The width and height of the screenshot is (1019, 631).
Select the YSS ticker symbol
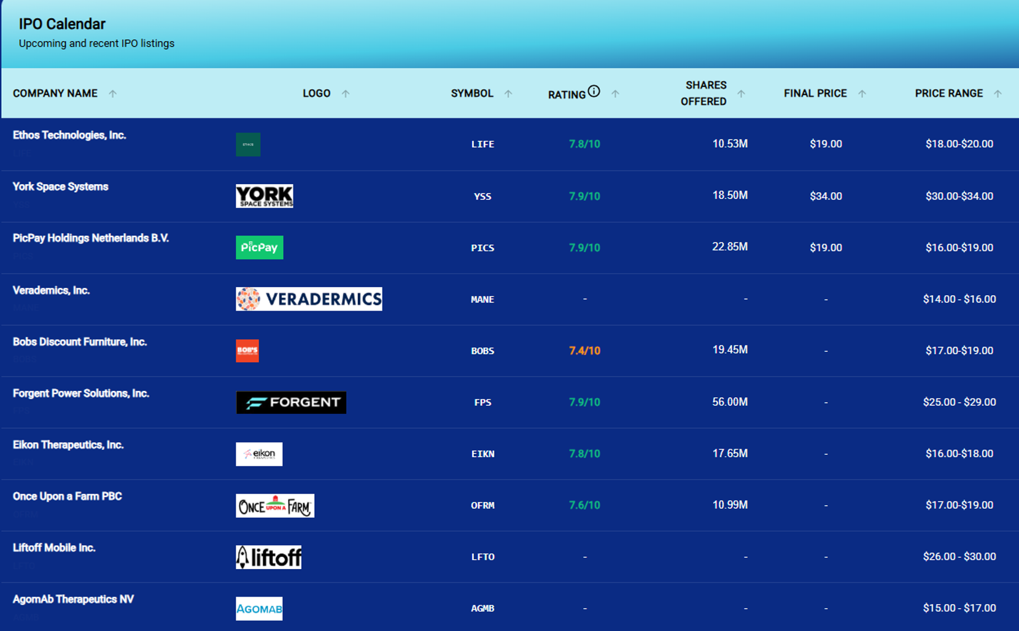483,196
